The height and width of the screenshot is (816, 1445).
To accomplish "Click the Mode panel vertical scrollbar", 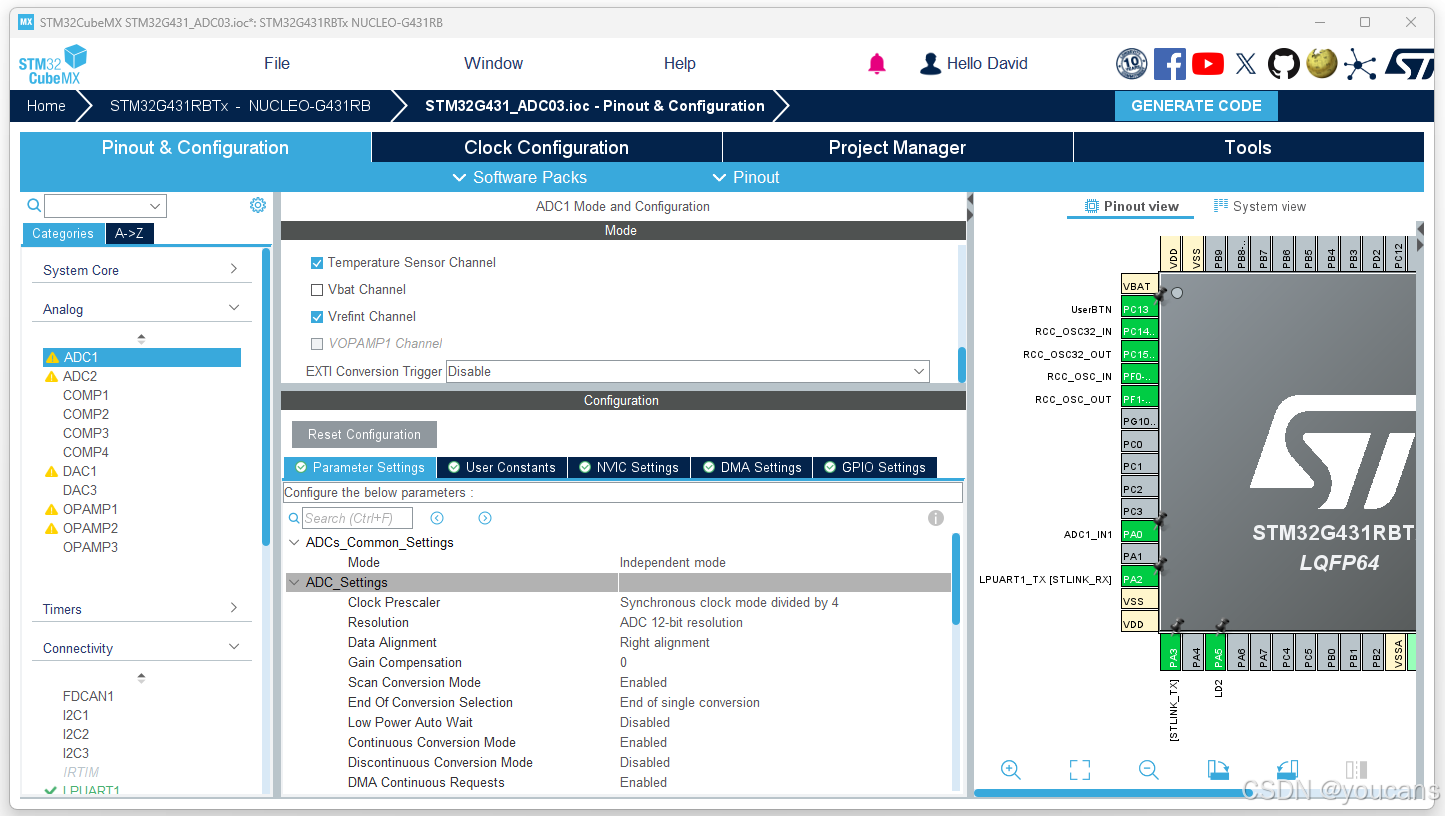I will click(x=962, y=365).
